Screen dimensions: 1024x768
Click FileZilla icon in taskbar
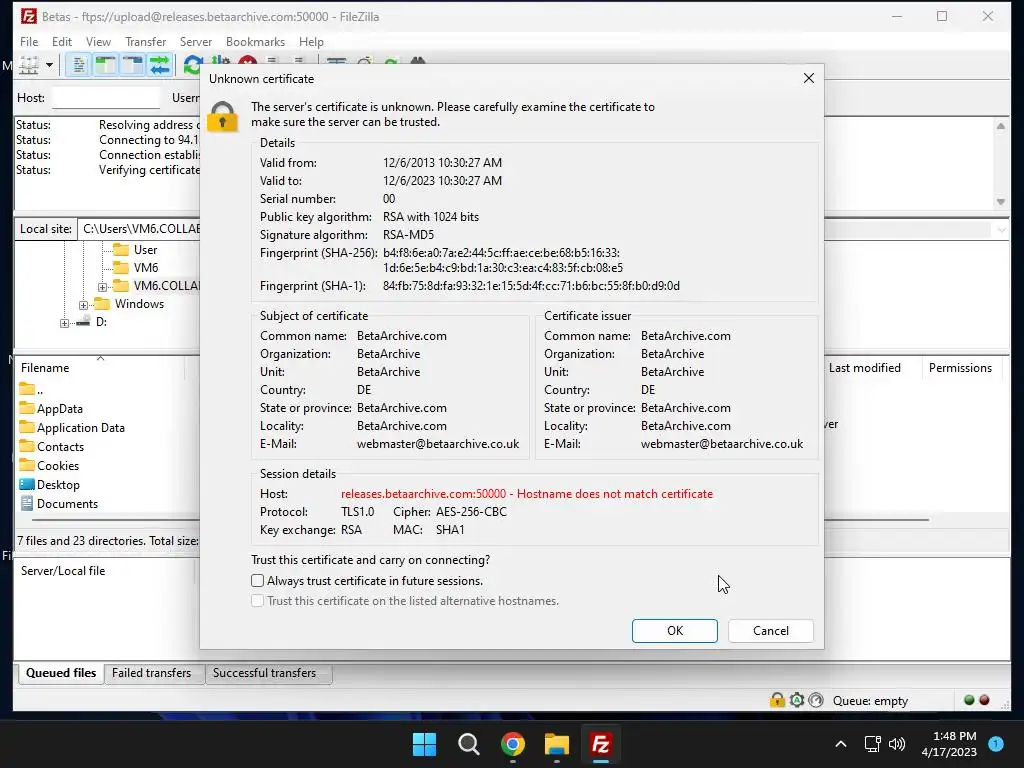coord(601,744)
